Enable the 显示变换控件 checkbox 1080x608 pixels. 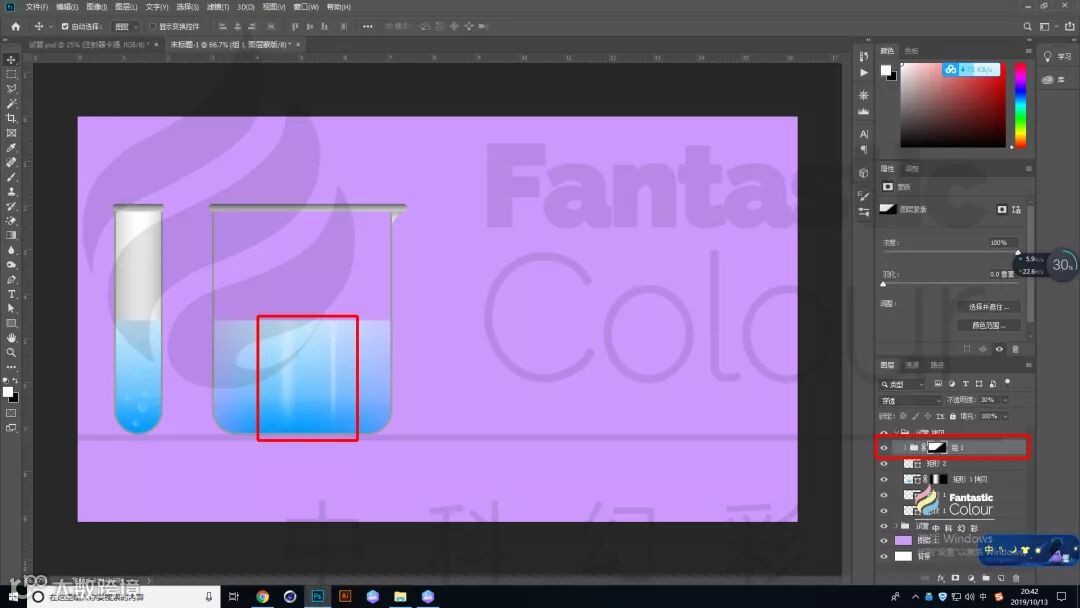(153, 26)
